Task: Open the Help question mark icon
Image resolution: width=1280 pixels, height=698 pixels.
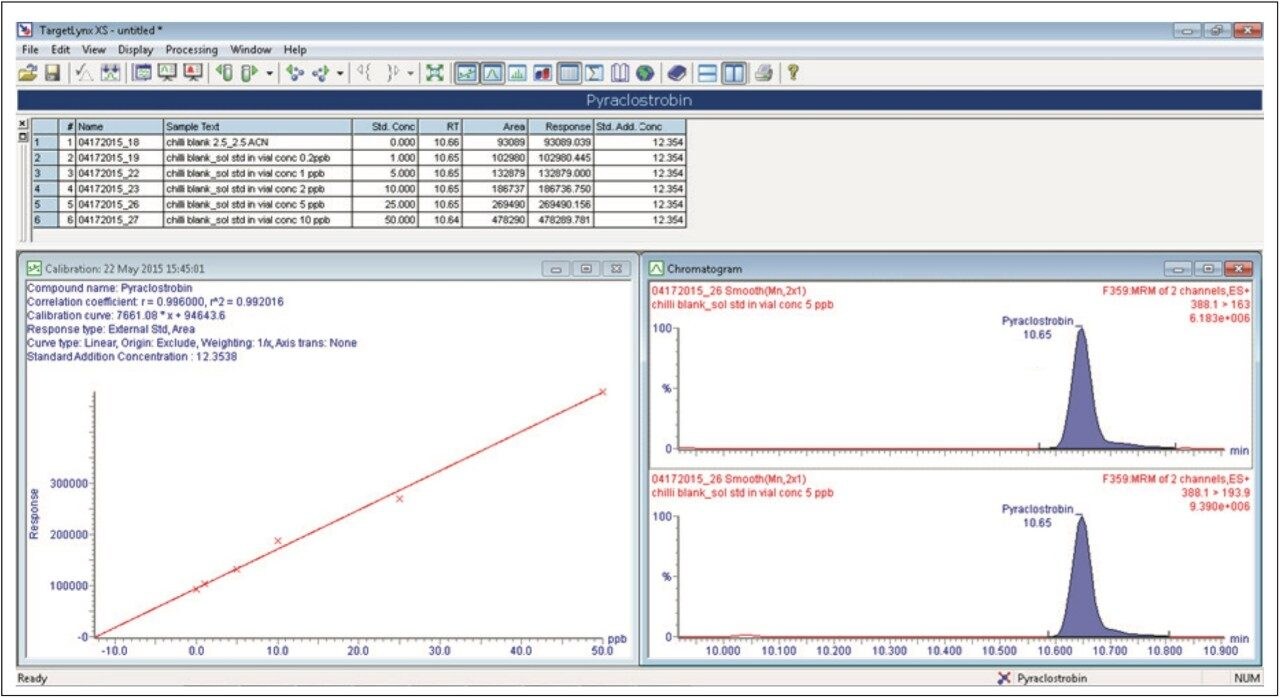Action: (792, 70)
